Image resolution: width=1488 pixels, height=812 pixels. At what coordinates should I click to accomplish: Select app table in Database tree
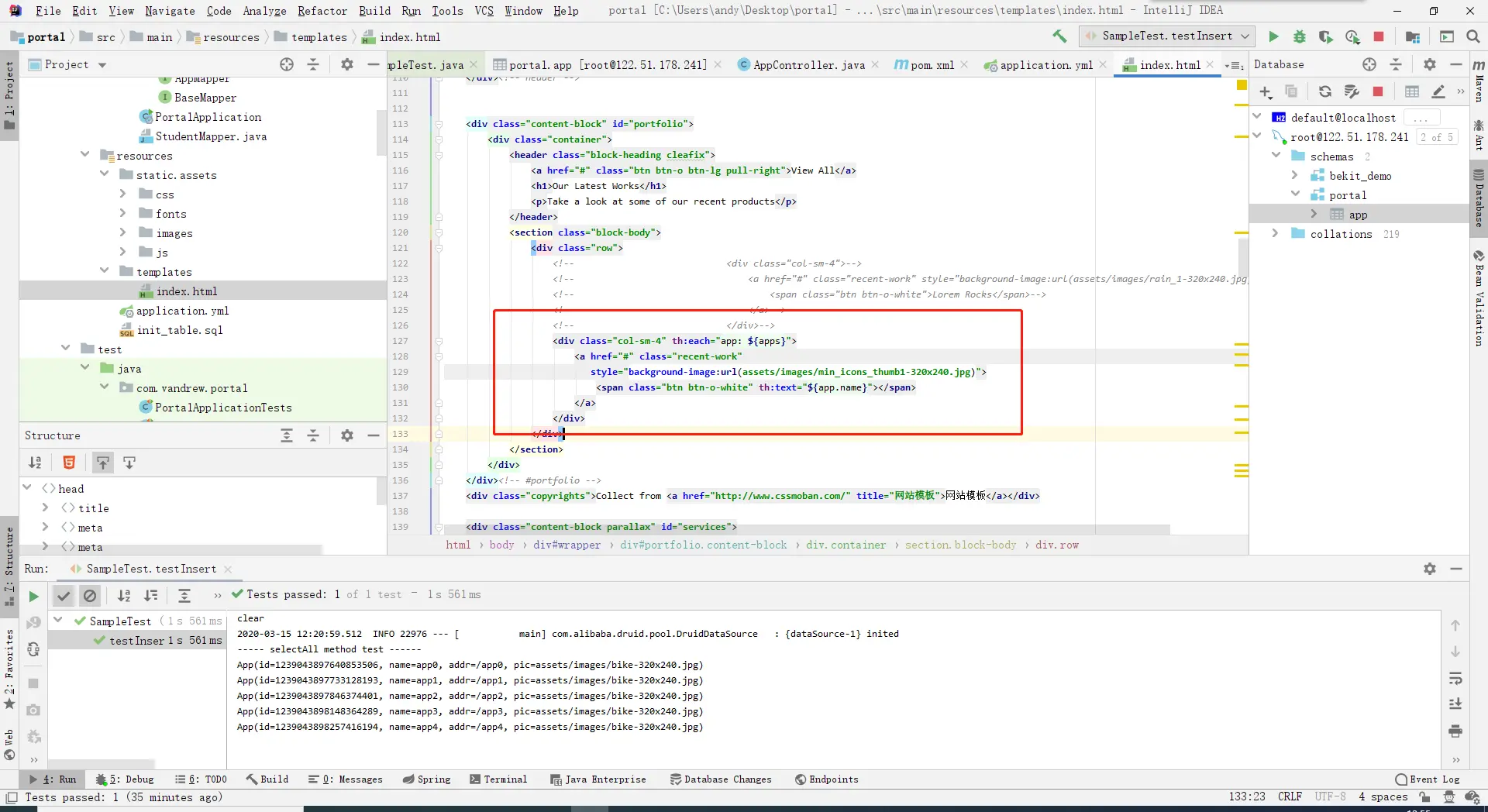pyautogui.click(x=1358, y=215)
